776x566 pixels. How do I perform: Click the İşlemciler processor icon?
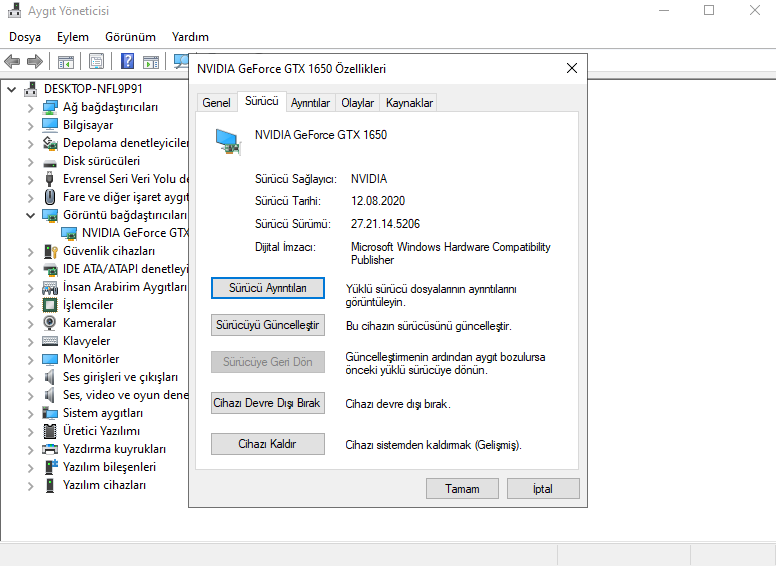pyautogui.click(x=50, y=305)
